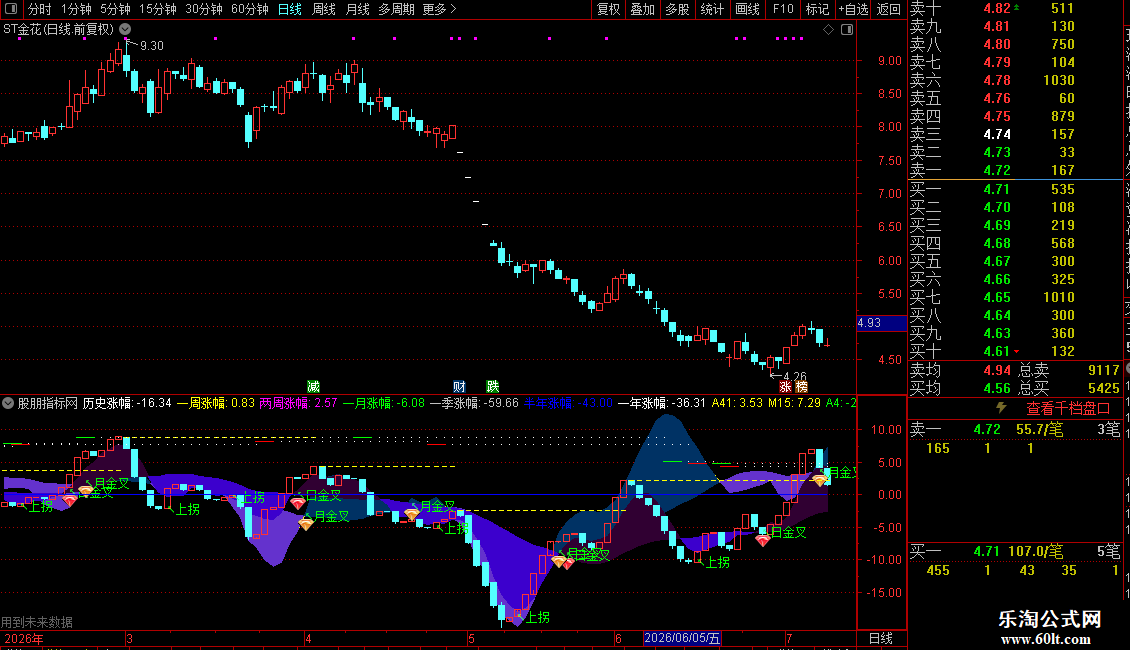Click the green 减 event marker
The width and height of the screenshot is (1130, 650).
[x=313, y=386]
